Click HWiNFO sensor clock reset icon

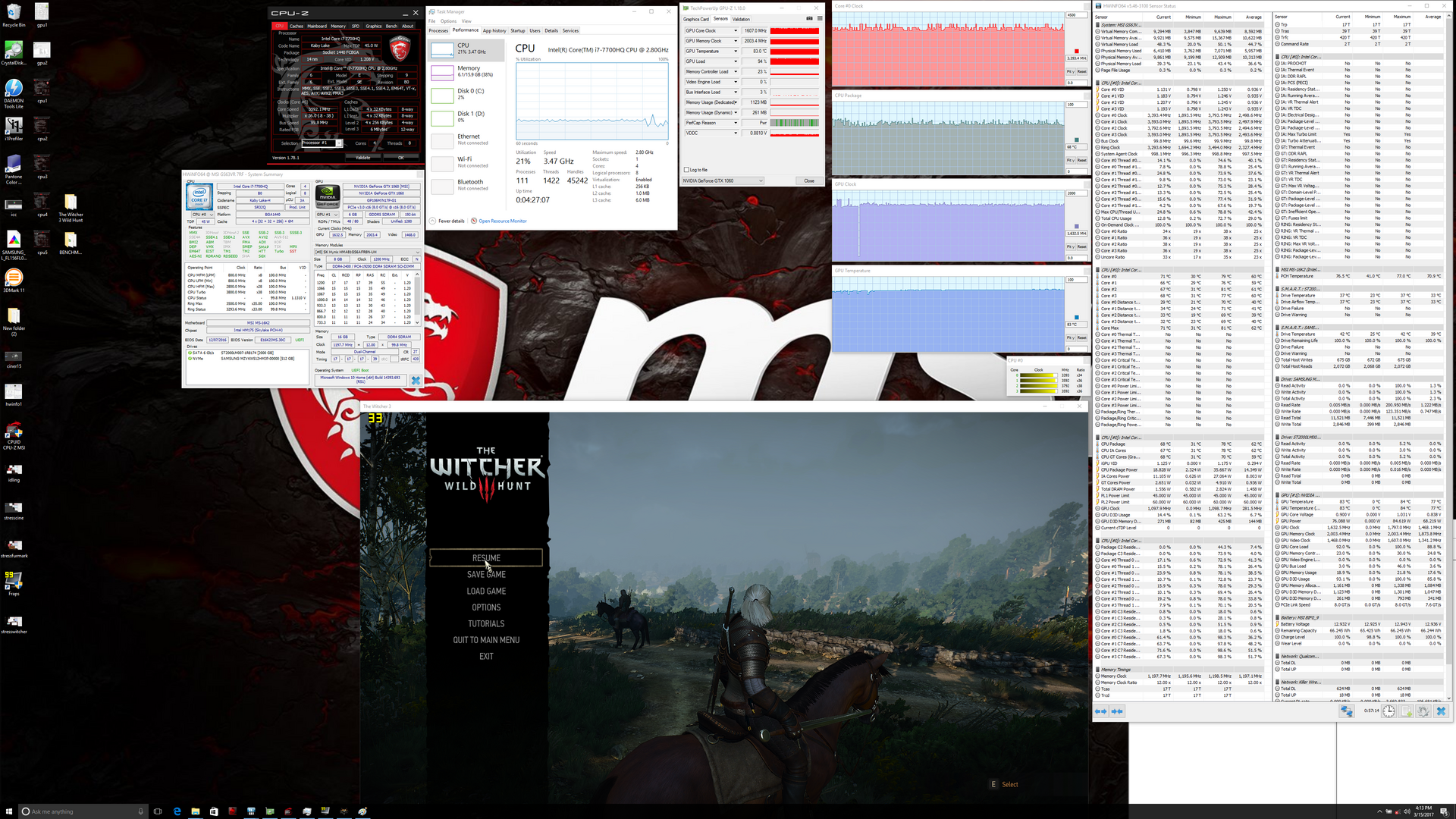1389,711
